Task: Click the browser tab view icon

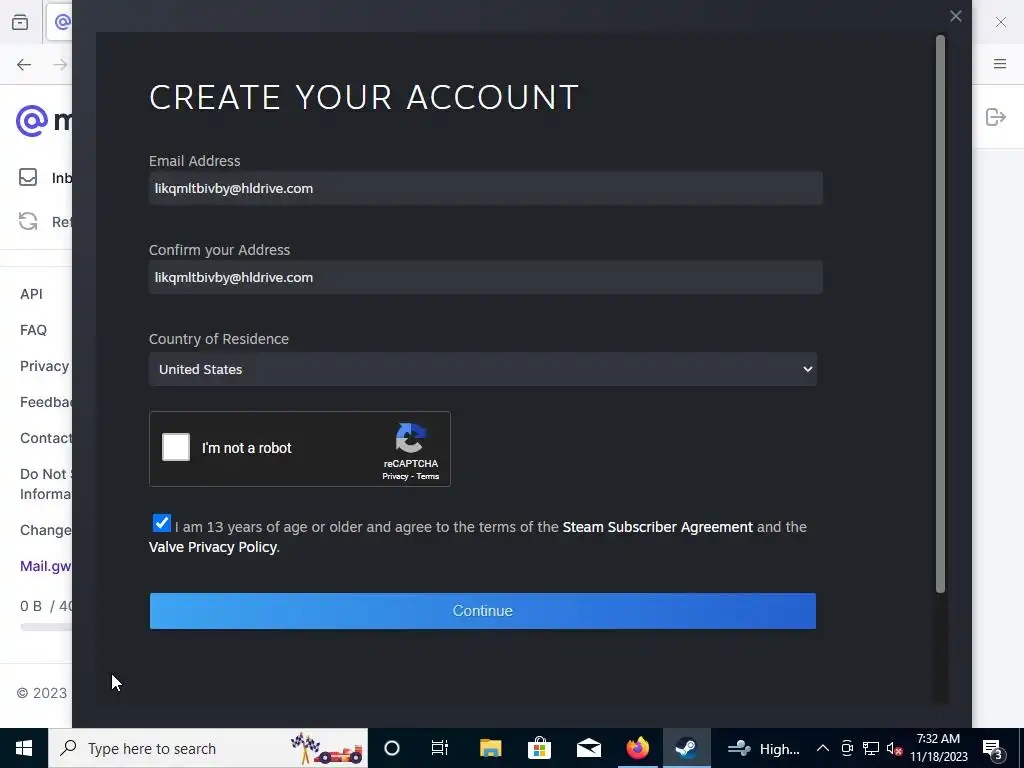Action: 20,22
